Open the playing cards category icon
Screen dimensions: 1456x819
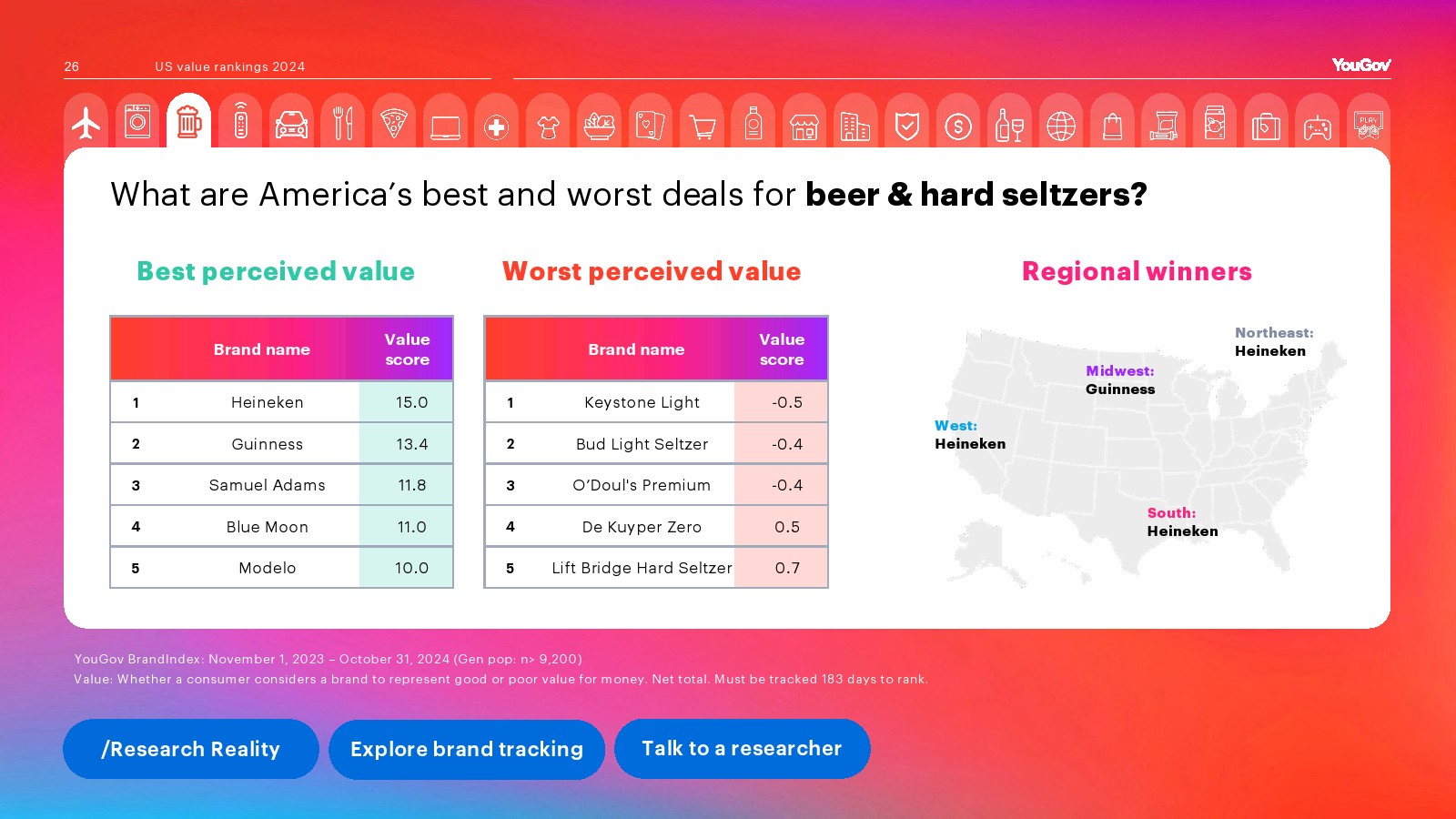[x=650, y=126]
